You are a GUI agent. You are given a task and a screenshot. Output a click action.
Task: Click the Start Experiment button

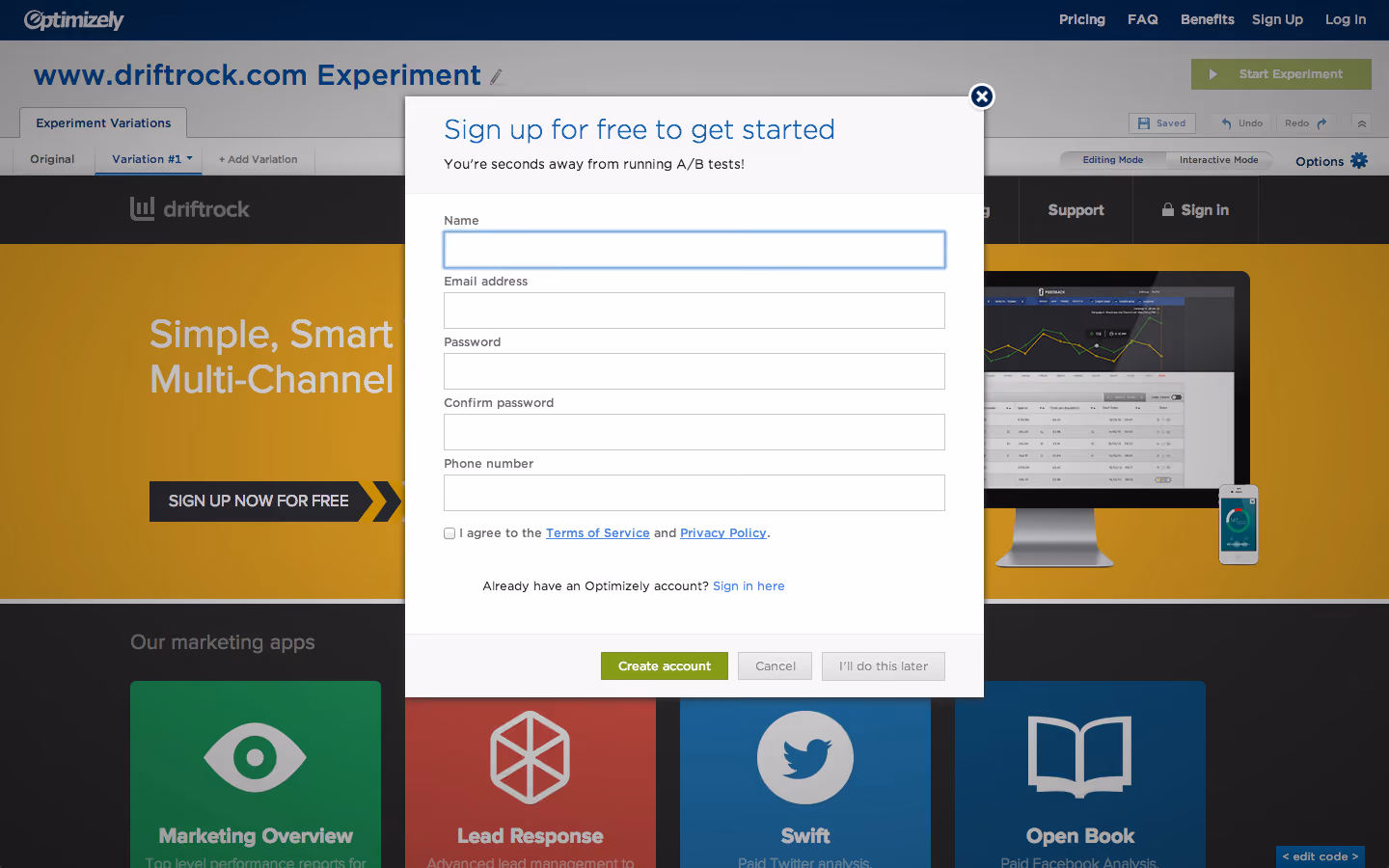[x=1281, y=74]
